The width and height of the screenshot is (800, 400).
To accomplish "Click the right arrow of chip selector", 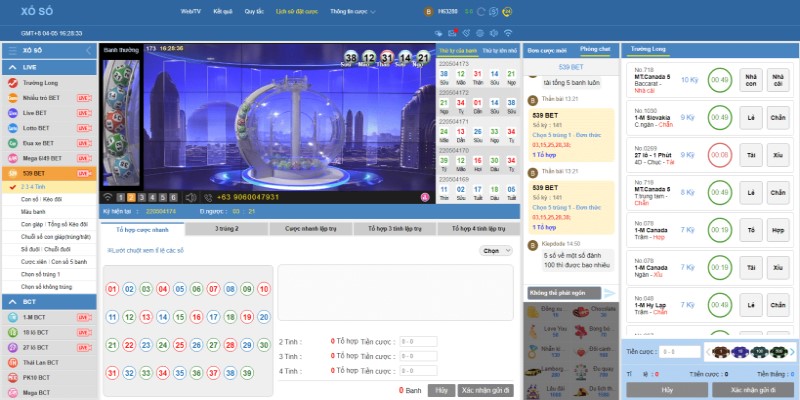I will click(792, 352).
